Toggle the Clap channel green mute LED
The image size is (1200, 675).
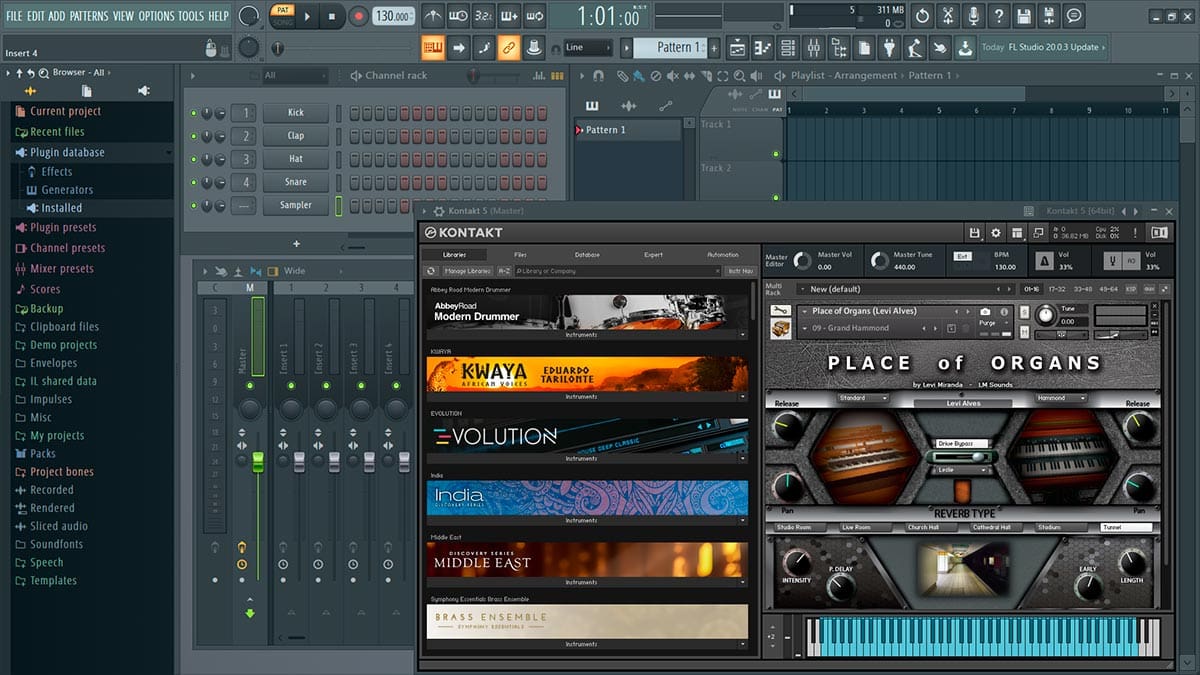(194, 136)
